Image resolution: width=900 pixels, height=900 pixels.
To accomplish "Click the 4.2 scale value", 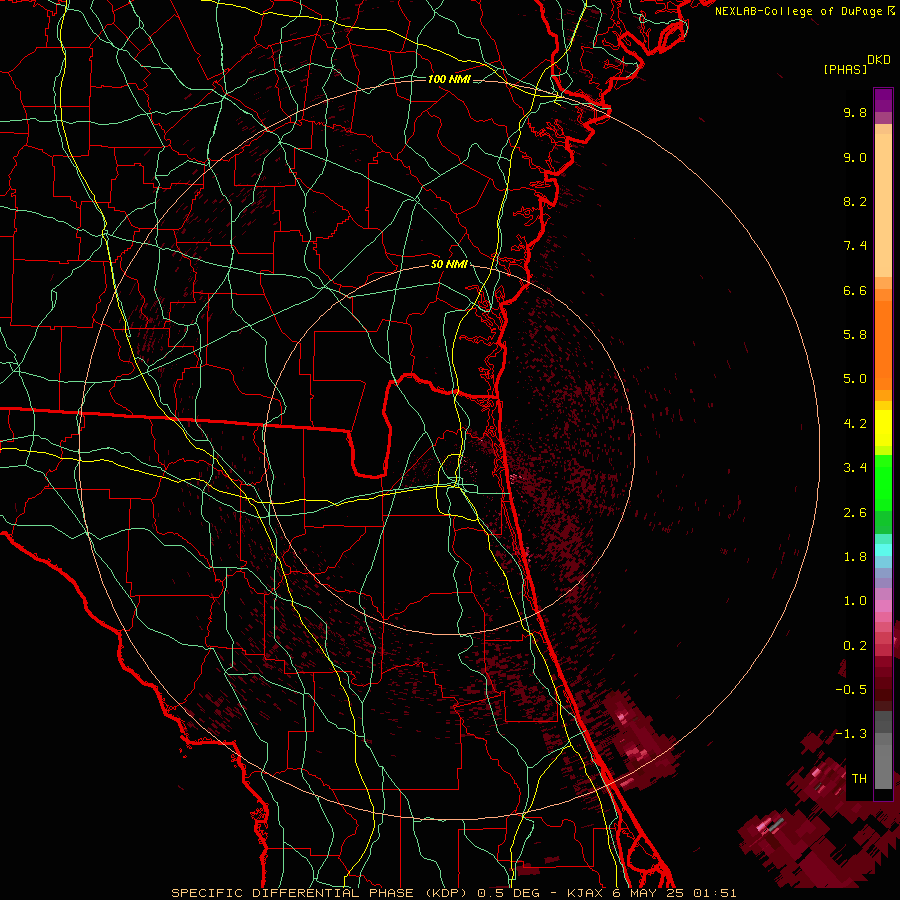I will tap(855, 424).
